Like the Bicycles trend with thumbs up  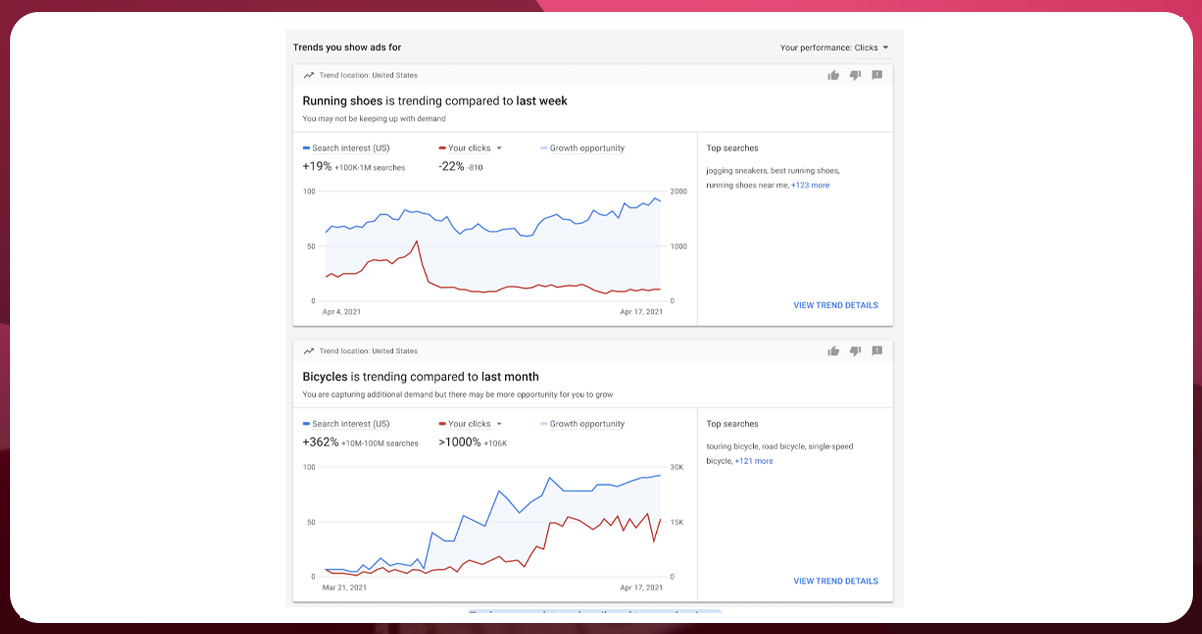coord(833,351)
